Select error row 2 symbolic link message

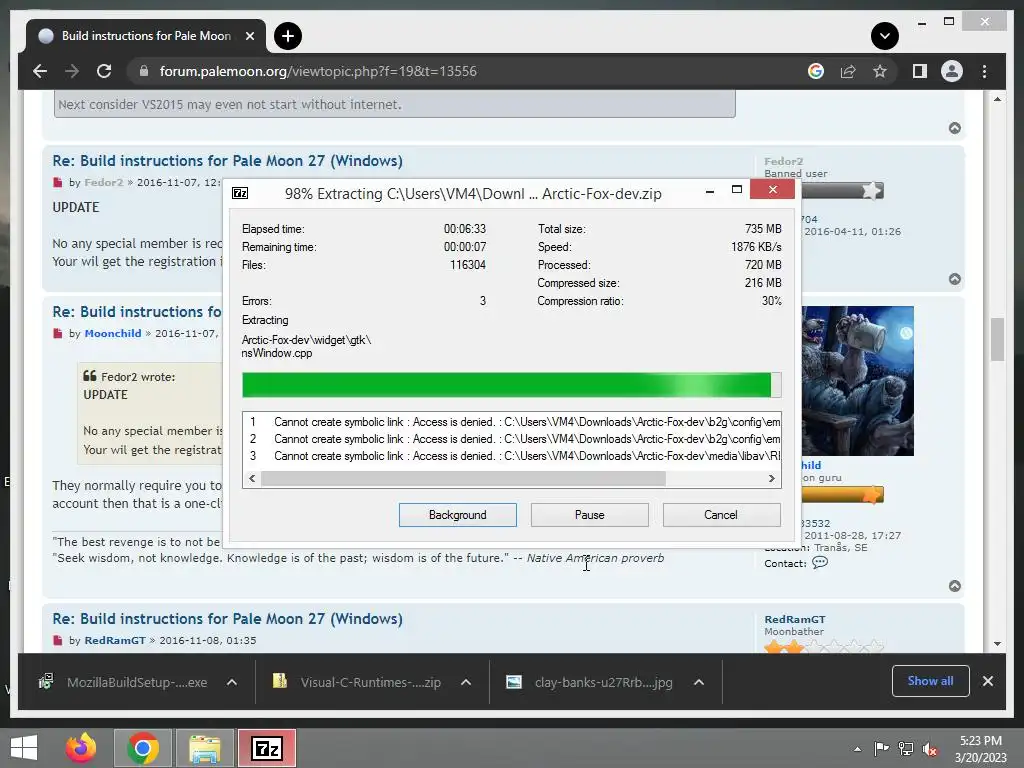(511, 439)
